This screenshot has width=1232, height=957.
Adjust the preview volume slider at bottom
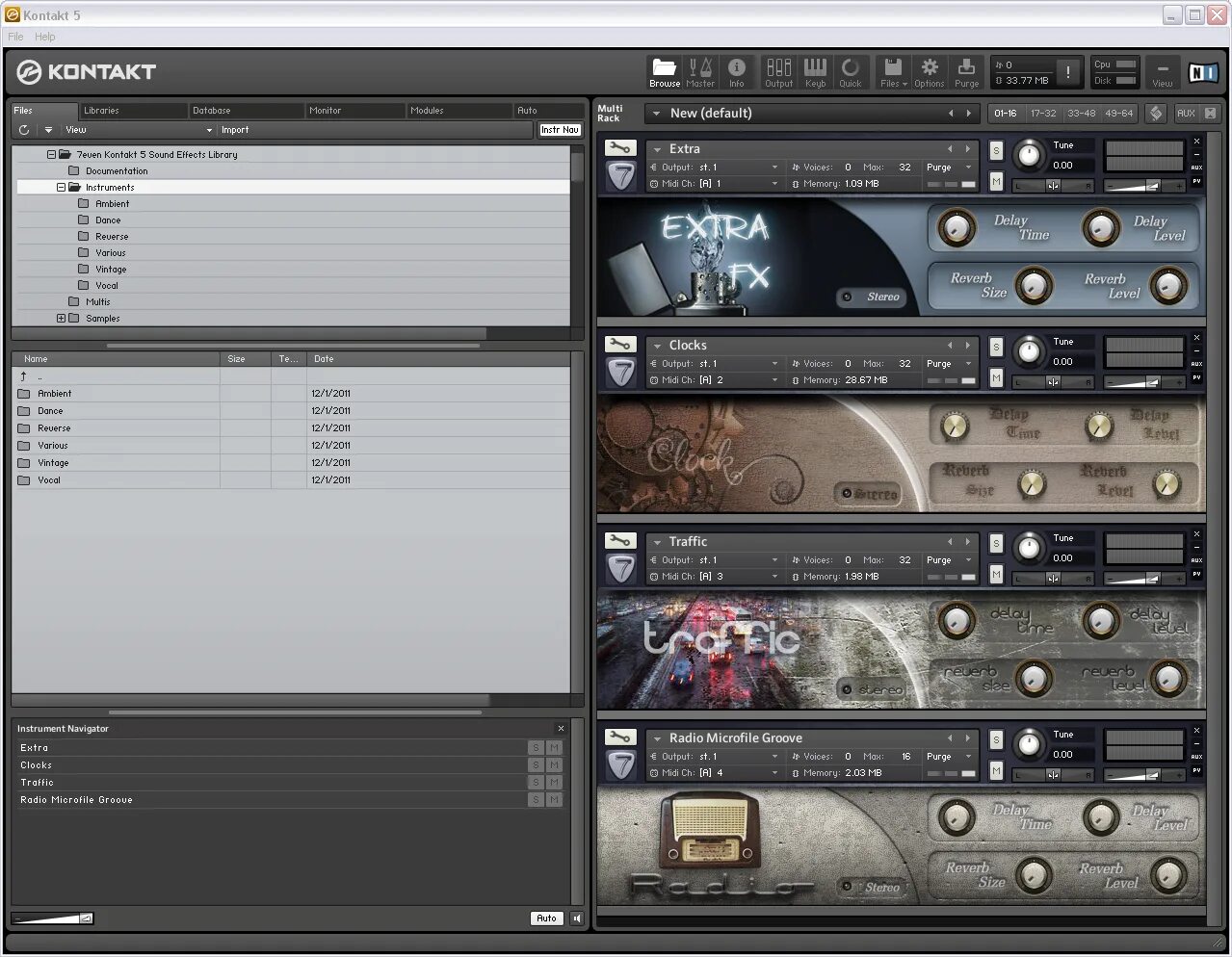(53, 918)
